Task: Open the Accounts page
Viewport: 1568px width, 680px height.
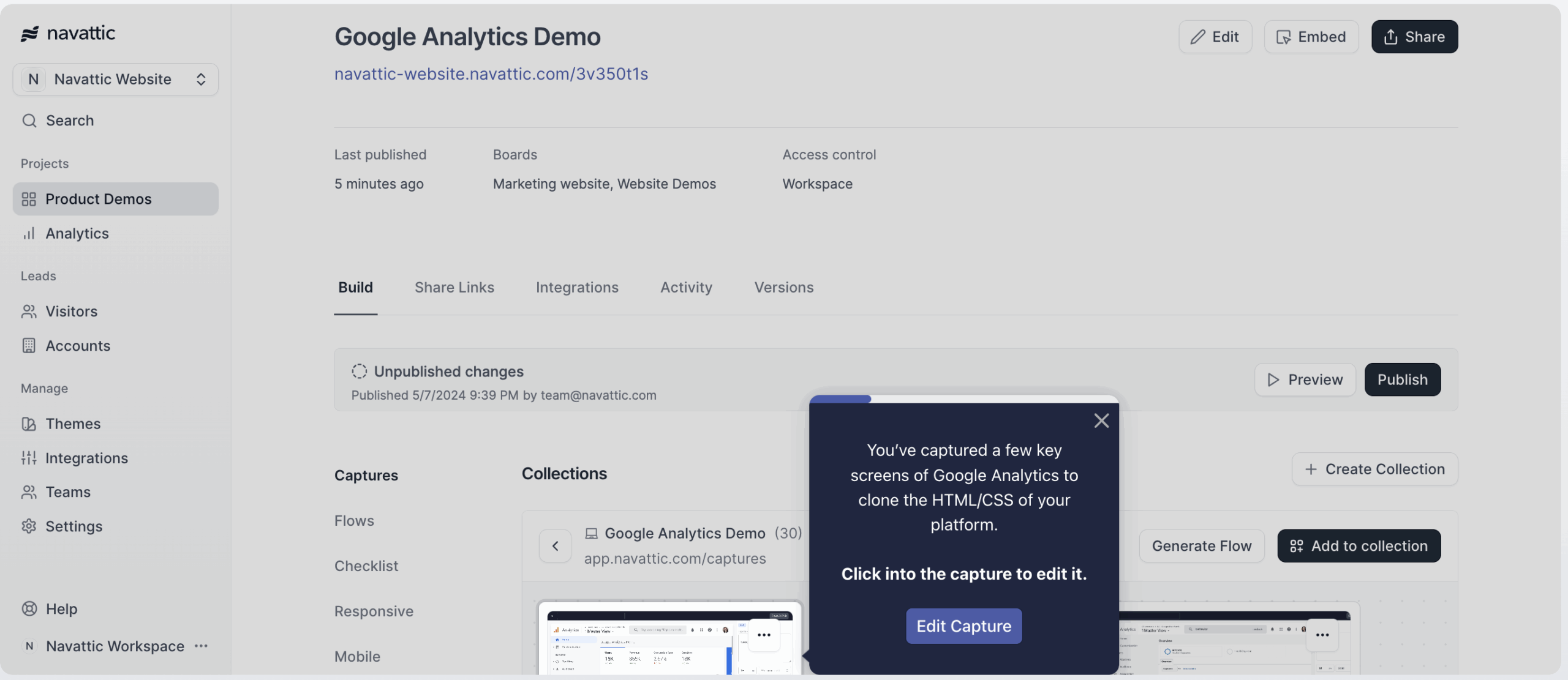Action: pyautogui.click(x=78, y=345)
